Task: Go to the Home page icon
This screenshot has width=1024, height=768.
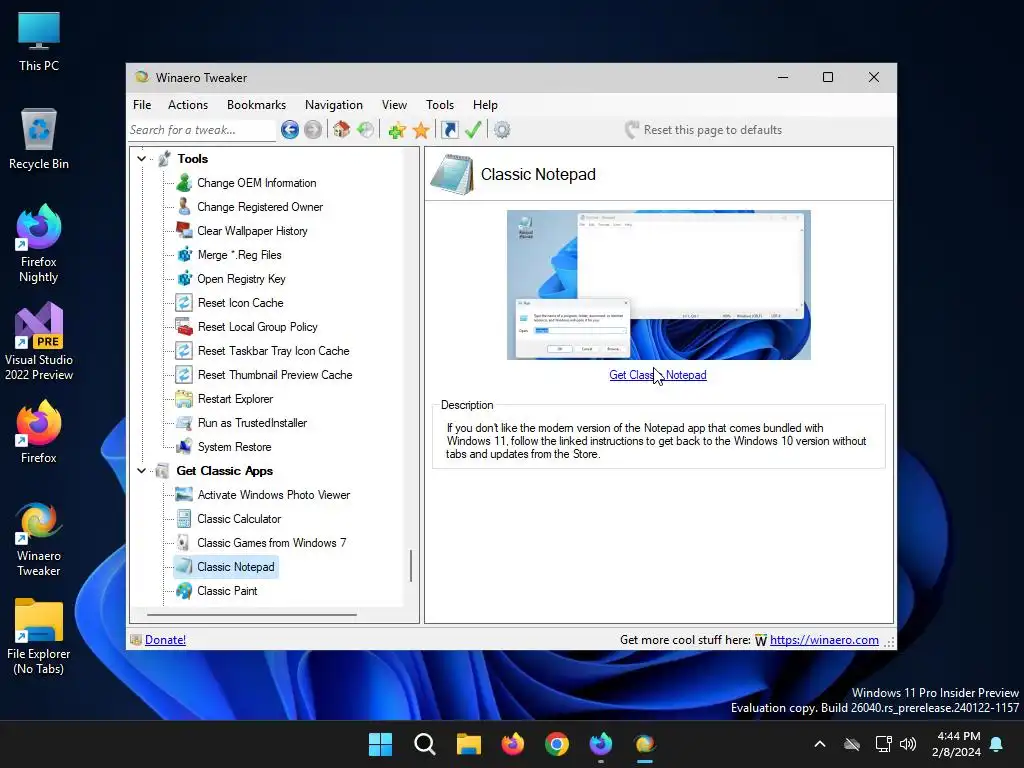Action: point(341,130)
